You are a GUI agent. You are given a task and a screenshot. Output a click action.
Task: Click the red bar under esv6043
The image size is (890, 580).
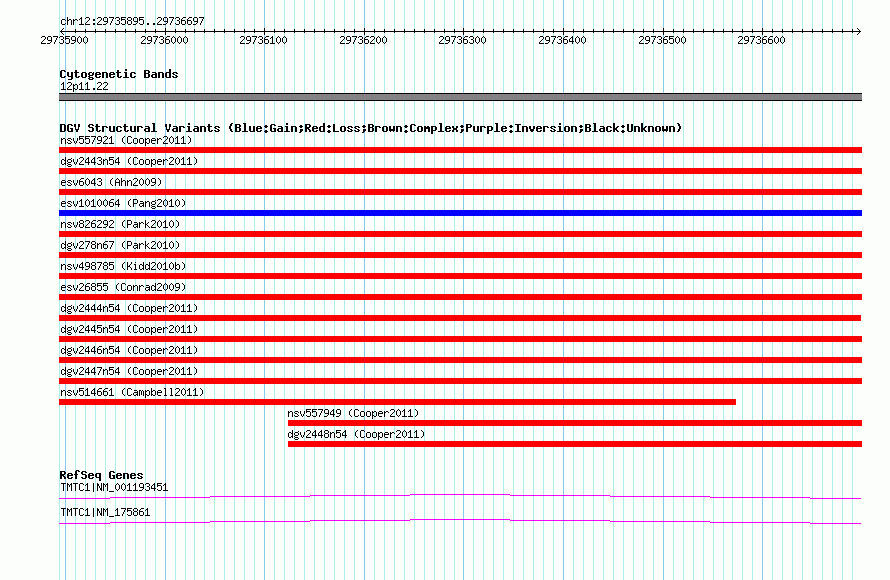(x=460, y=192)
